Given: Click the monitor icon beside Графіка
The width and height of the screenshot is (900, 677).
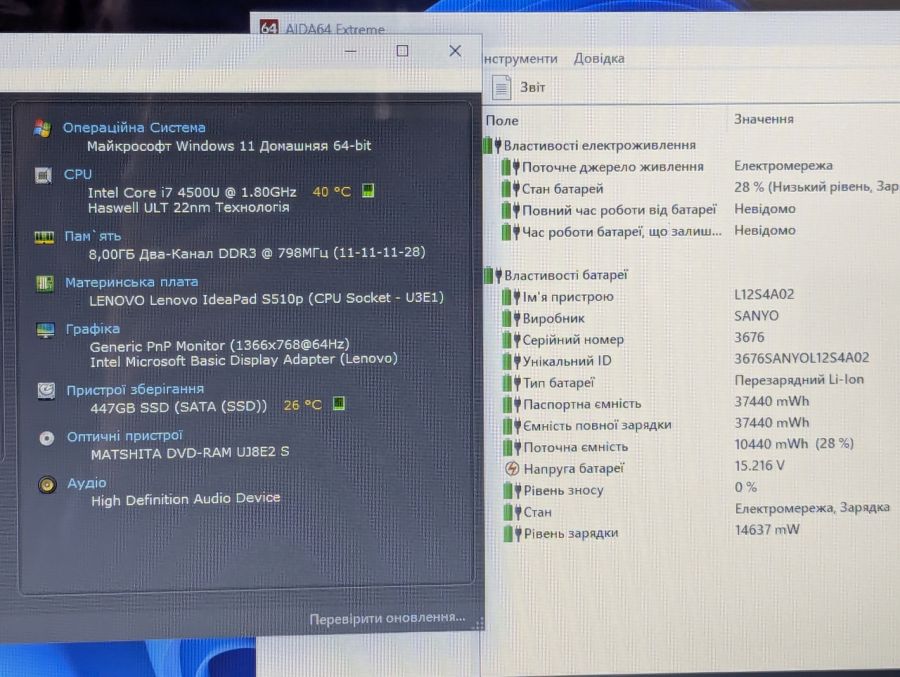Looking at the screenshot, I should pyautogui.click(x=45, y=330).
